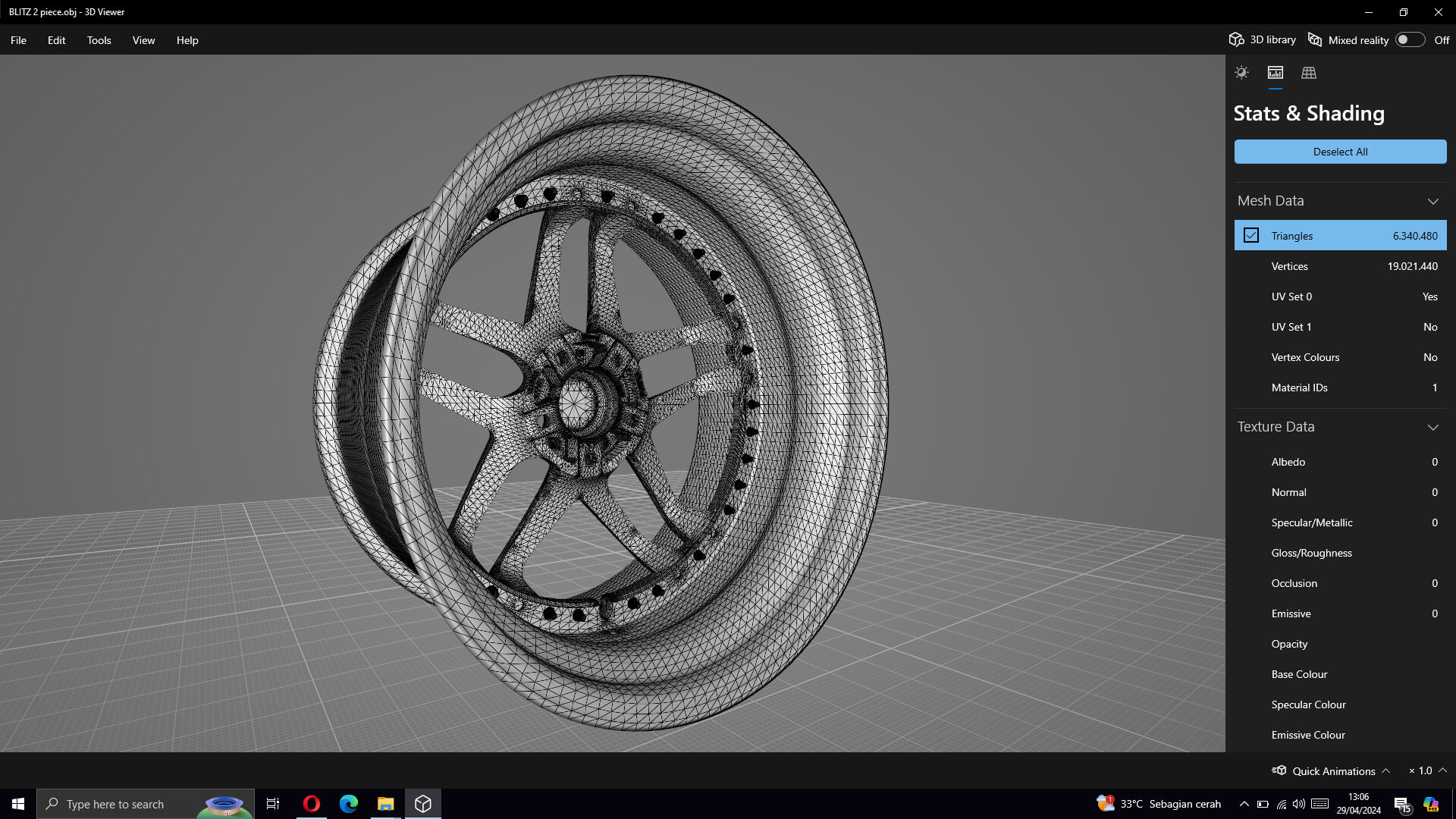
Task: Select the Vertices mesh data row
Action: [x=1340, y=266]
